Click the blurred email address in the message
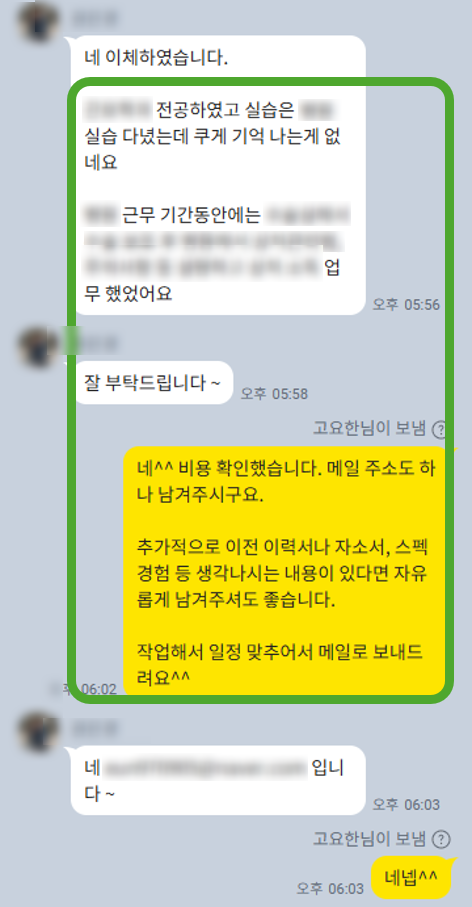472x907 pixels. coord(205,768)
